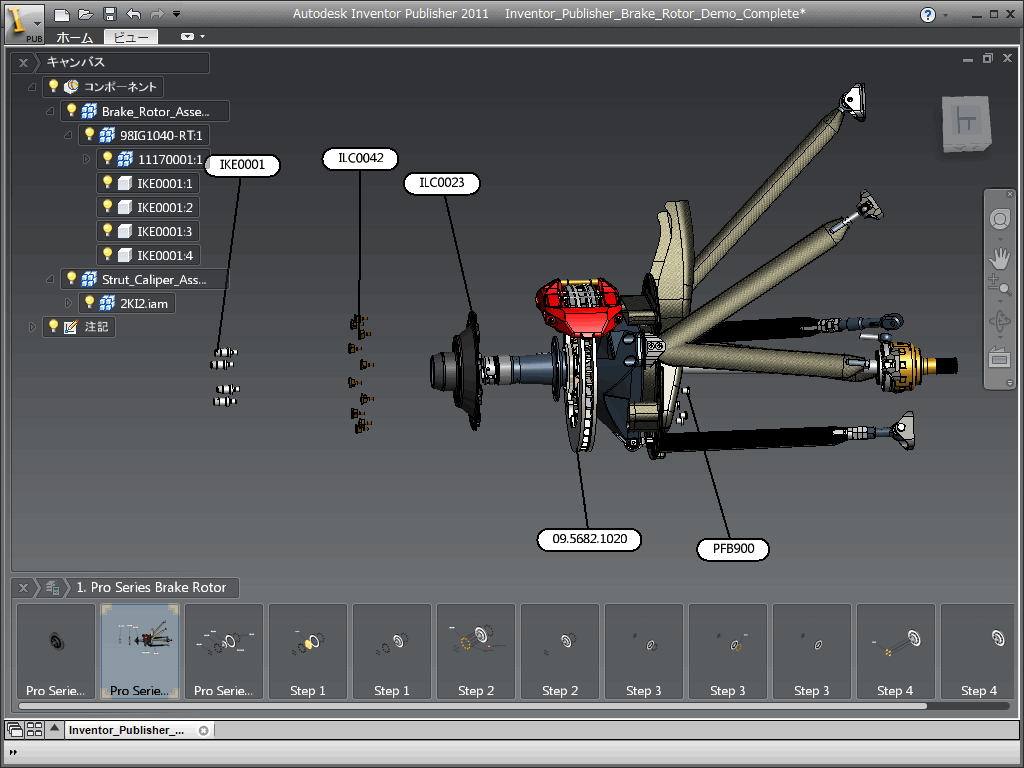The width and height of the screenshot is (1024, 768).
Task: Open the storyboard list icon
Action: point(53,588)
